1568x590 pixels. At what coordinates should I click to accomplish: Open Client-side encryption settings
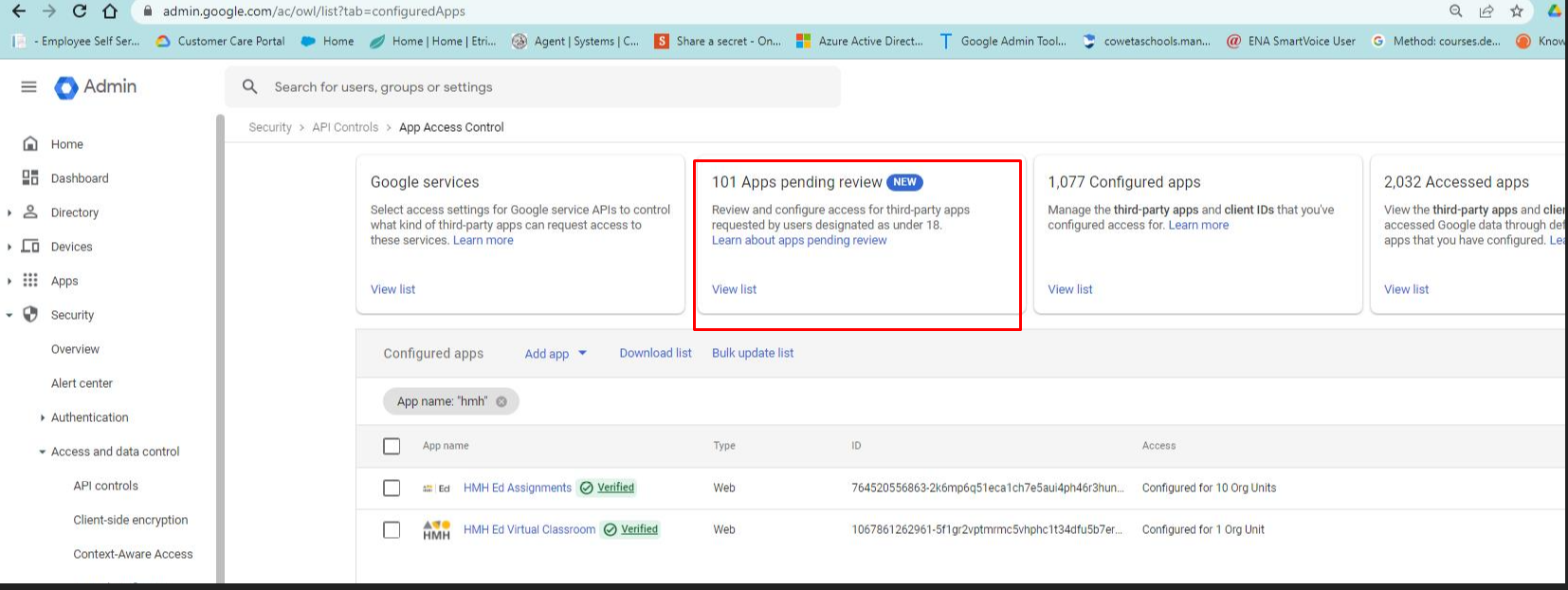tap(131, 520)
